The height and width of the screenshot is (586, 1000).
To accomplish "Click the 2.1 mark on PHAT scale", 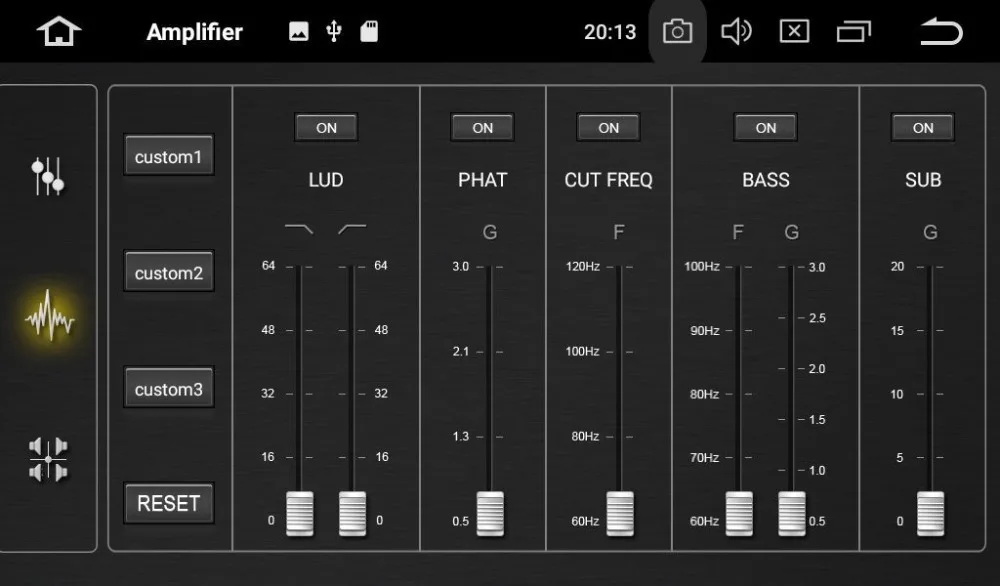I will point(460,351).
